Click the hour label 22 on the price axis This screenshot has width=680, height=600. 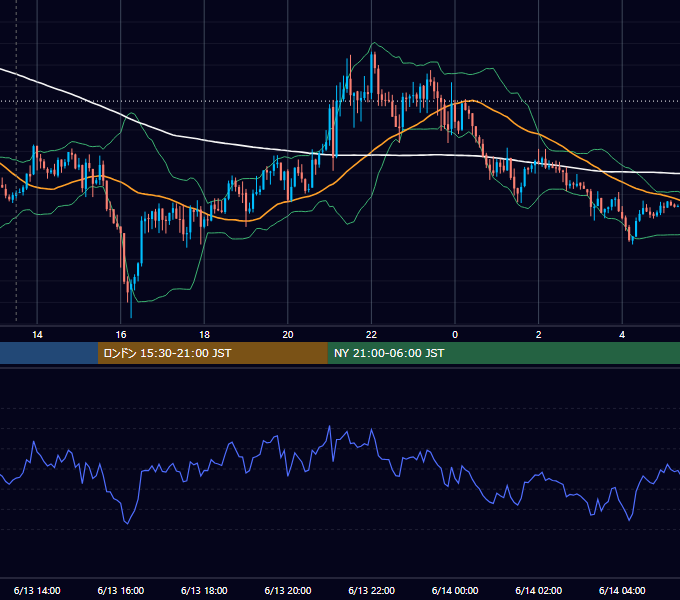(x=372, y=335)
